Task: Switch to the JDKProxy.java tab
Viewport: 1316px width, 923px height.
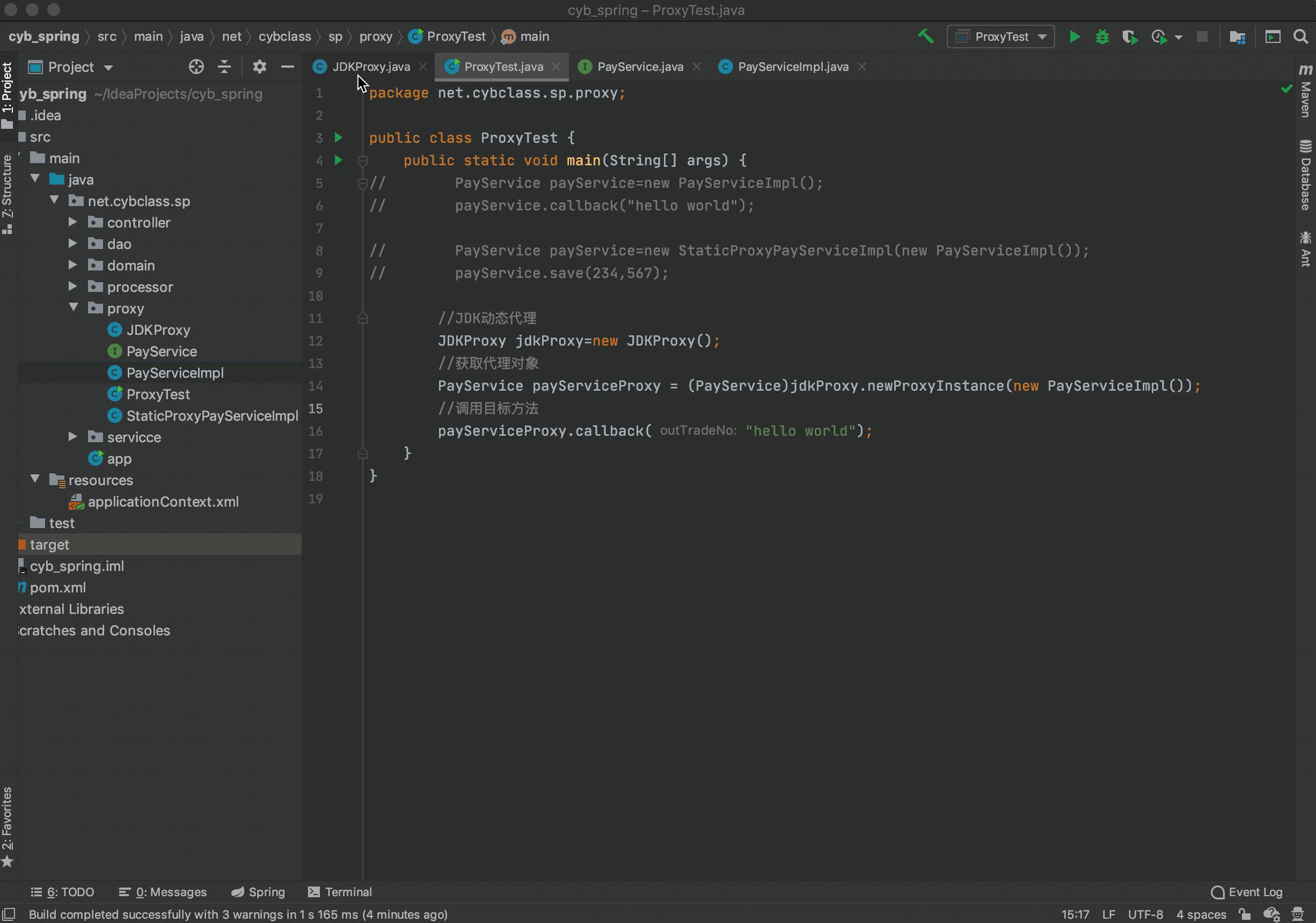Action: [x=370, y=67]
